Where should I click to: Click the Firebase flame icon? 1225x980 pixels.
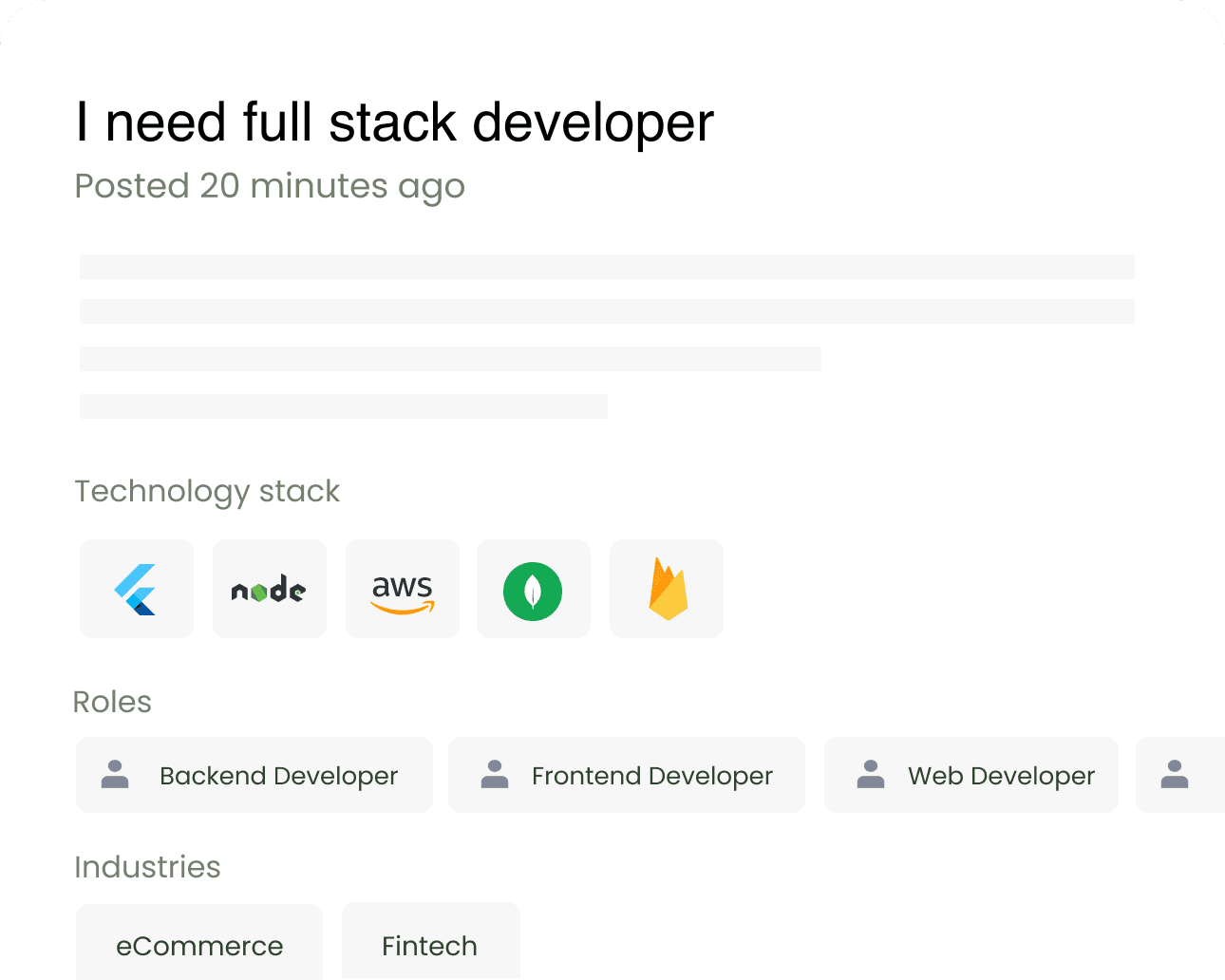[667, 589]
